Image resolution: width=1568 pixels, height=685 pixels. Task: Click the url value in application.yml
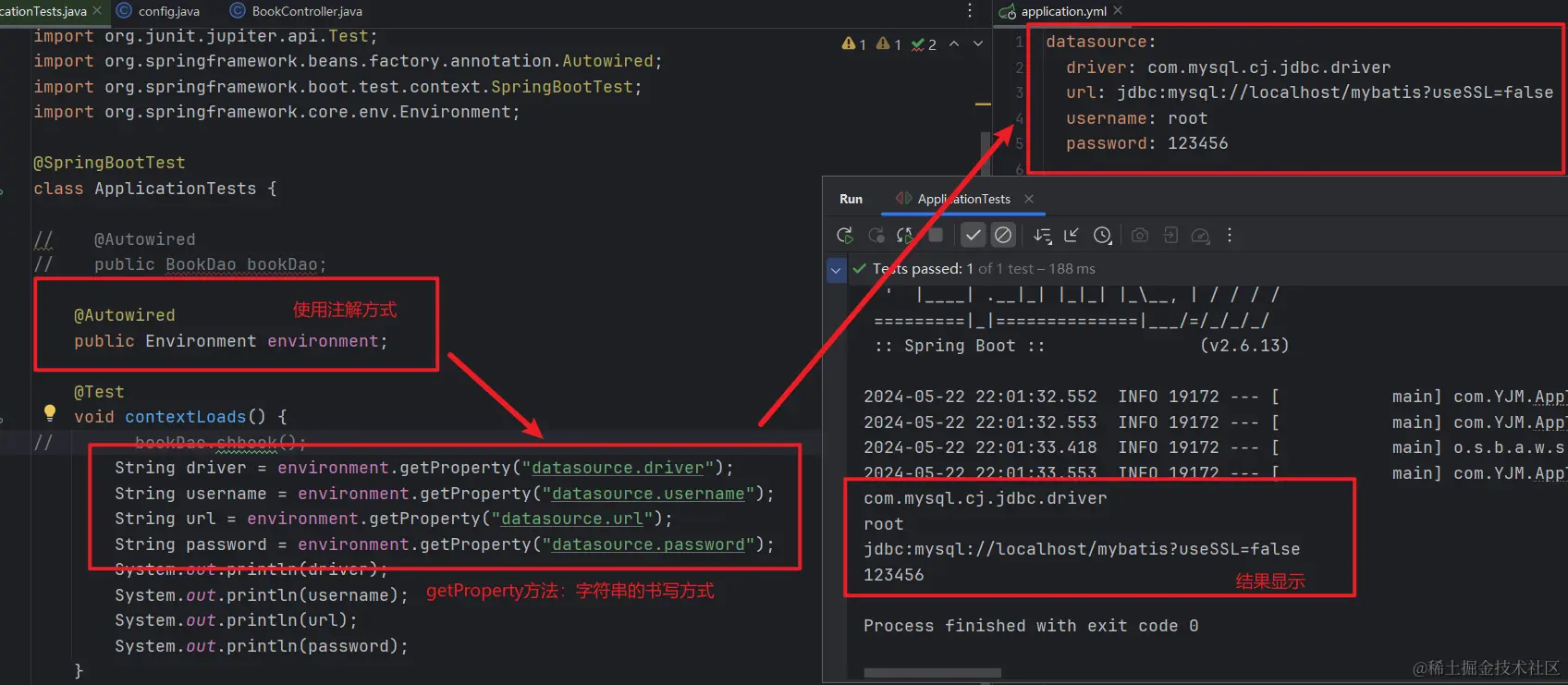click(x=1335, y=92)
